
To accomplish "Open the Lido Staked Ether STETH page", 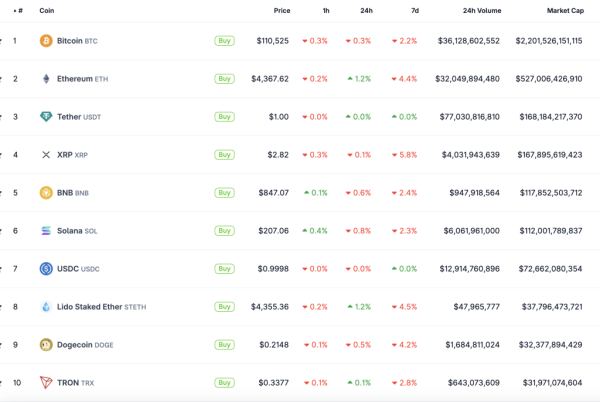I will [x=101, y=307].
